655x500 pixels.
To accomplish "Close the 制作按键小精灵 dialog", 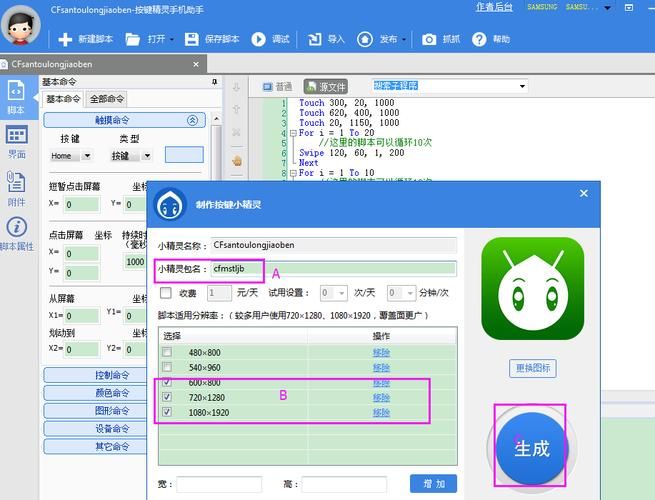I will point(584,193).
